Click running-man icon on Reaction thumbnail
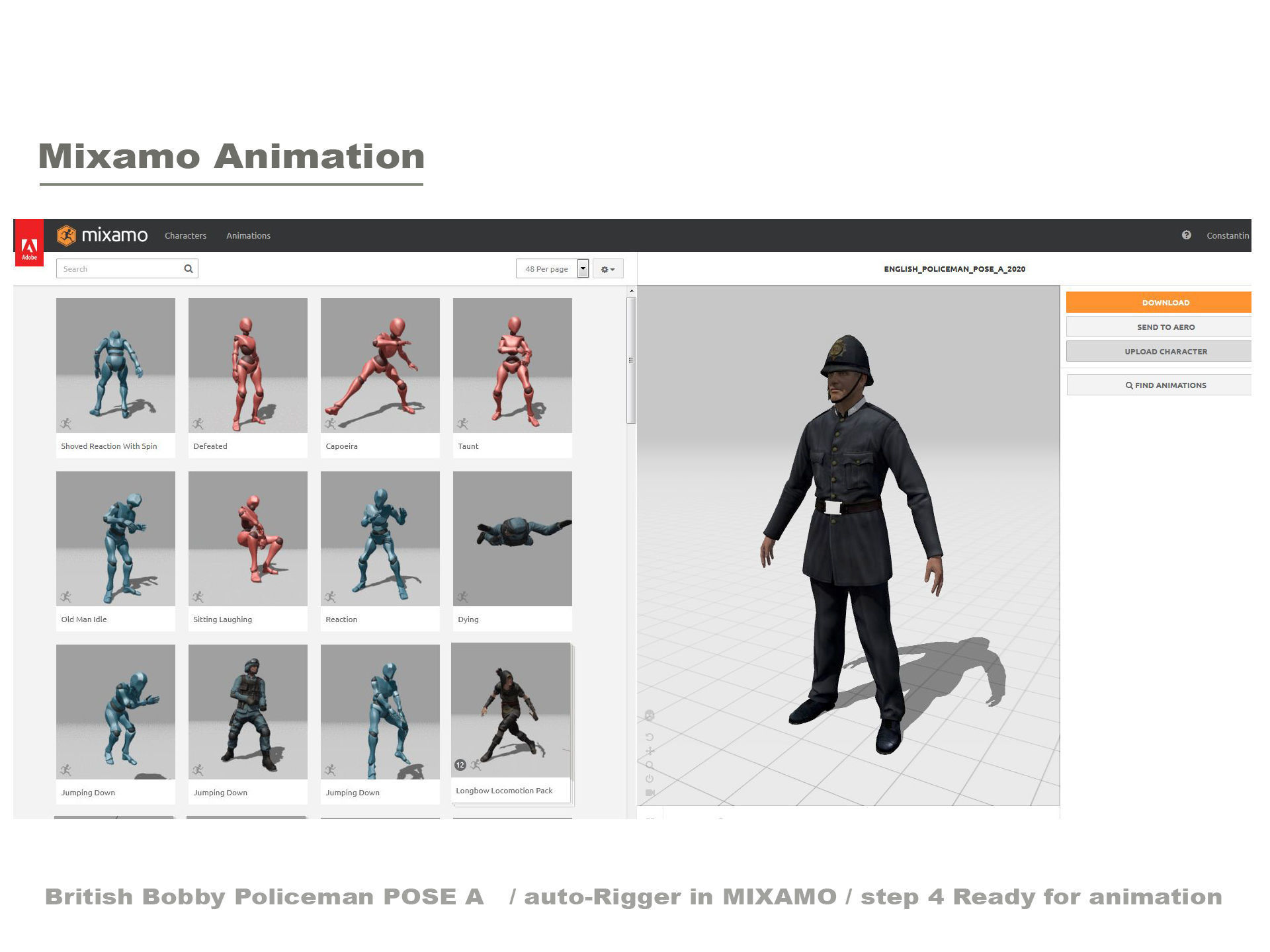1270x952 pixels. pyautogui.click(x=330, y=597)
